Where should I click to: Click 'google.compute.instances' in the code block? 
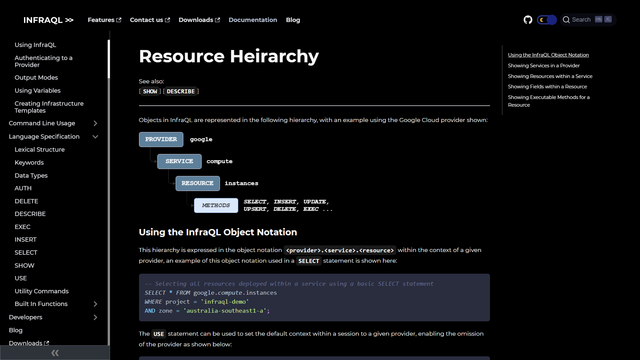pos(235,293)
